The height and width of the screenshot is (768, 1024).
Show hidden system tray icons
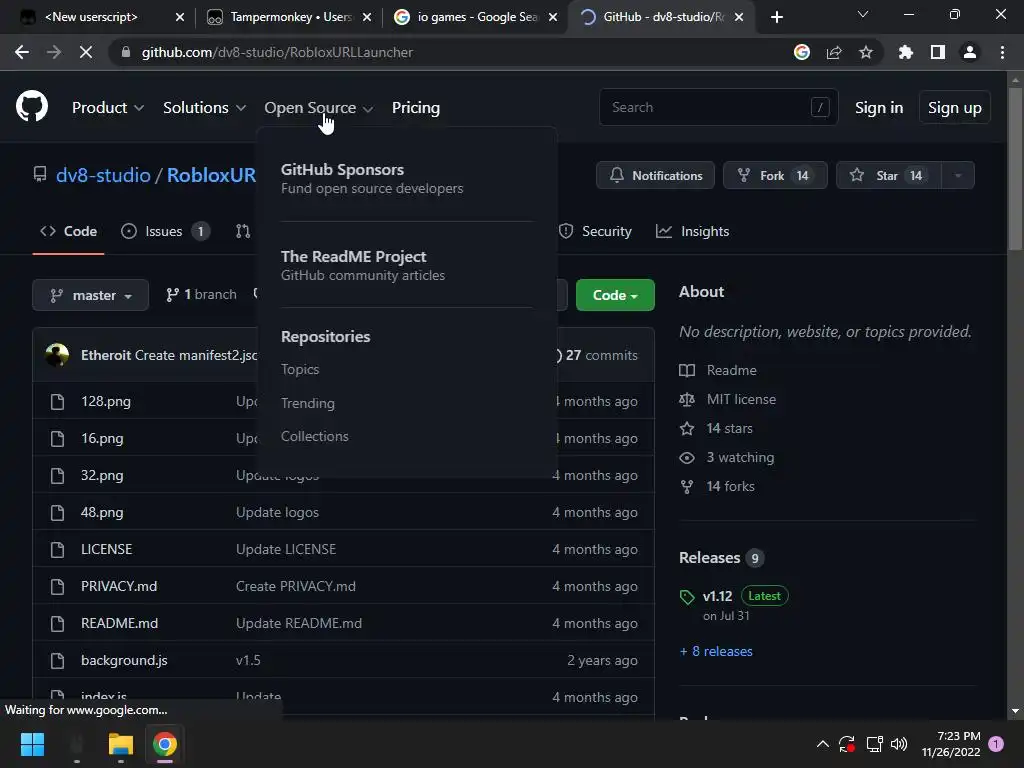click(x=823, y=744)
